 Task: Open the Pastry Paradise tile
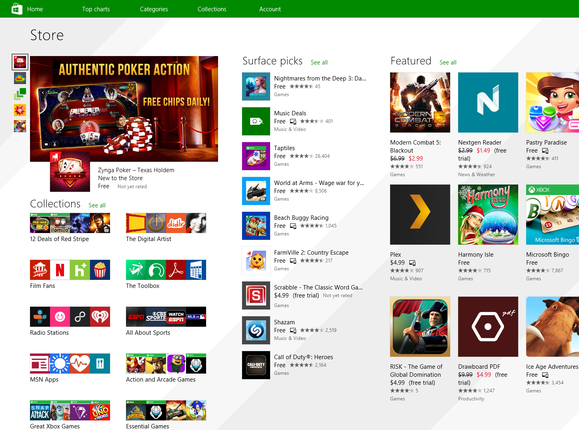coord(552,102)
